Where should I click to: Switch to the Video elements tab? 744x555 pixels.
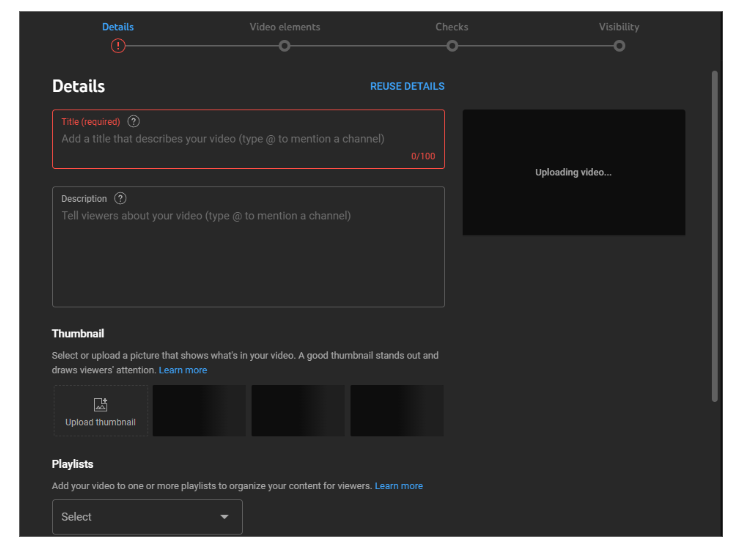(x=285, y=27)
